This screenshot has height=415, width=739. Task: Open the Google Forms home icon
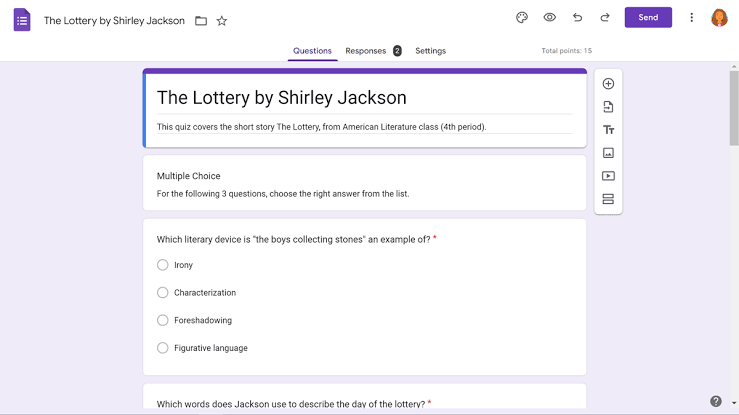(22, 20)
